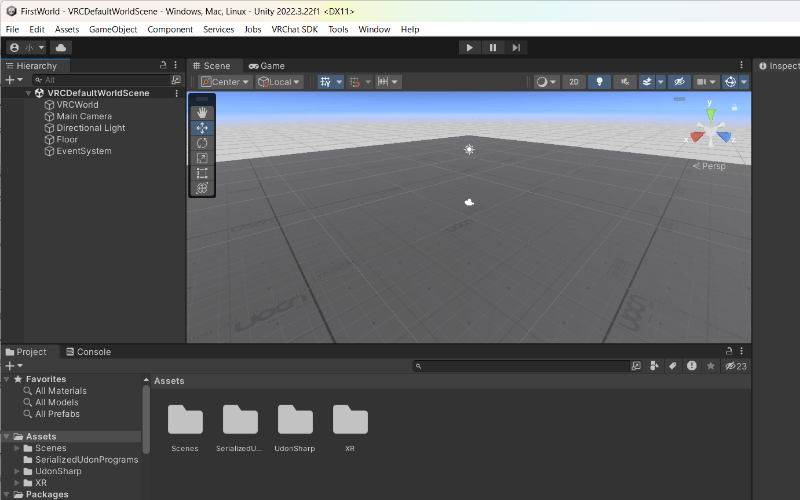The image size is (800, 500).
Task: Click the blue Z axis cone
Action: [x=724, y=137]
